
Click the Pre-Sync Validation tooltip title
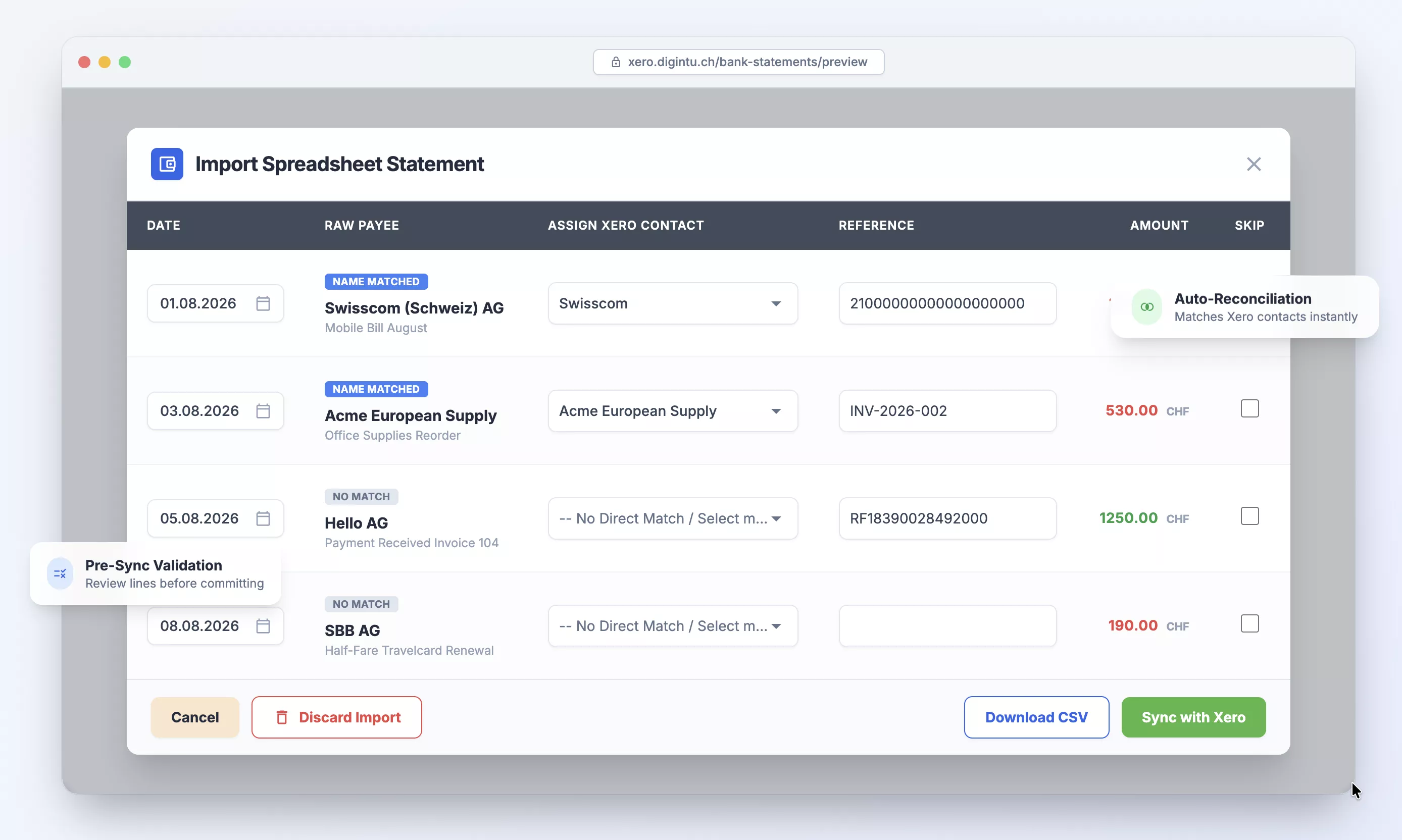(x=154, y=565)
